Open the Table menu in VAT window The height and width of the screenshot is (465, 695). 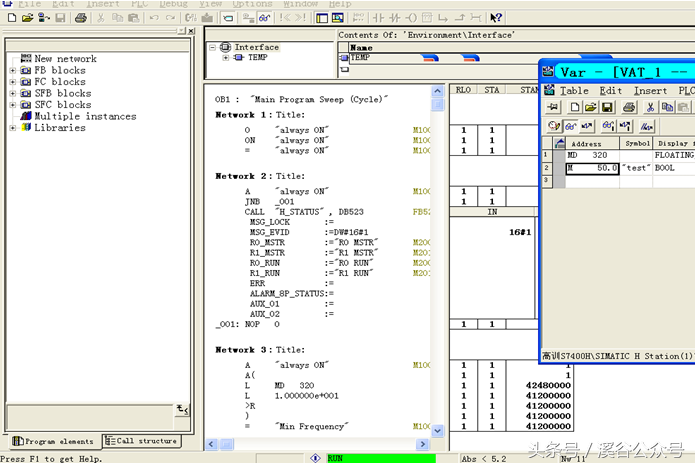pos(573,90)
